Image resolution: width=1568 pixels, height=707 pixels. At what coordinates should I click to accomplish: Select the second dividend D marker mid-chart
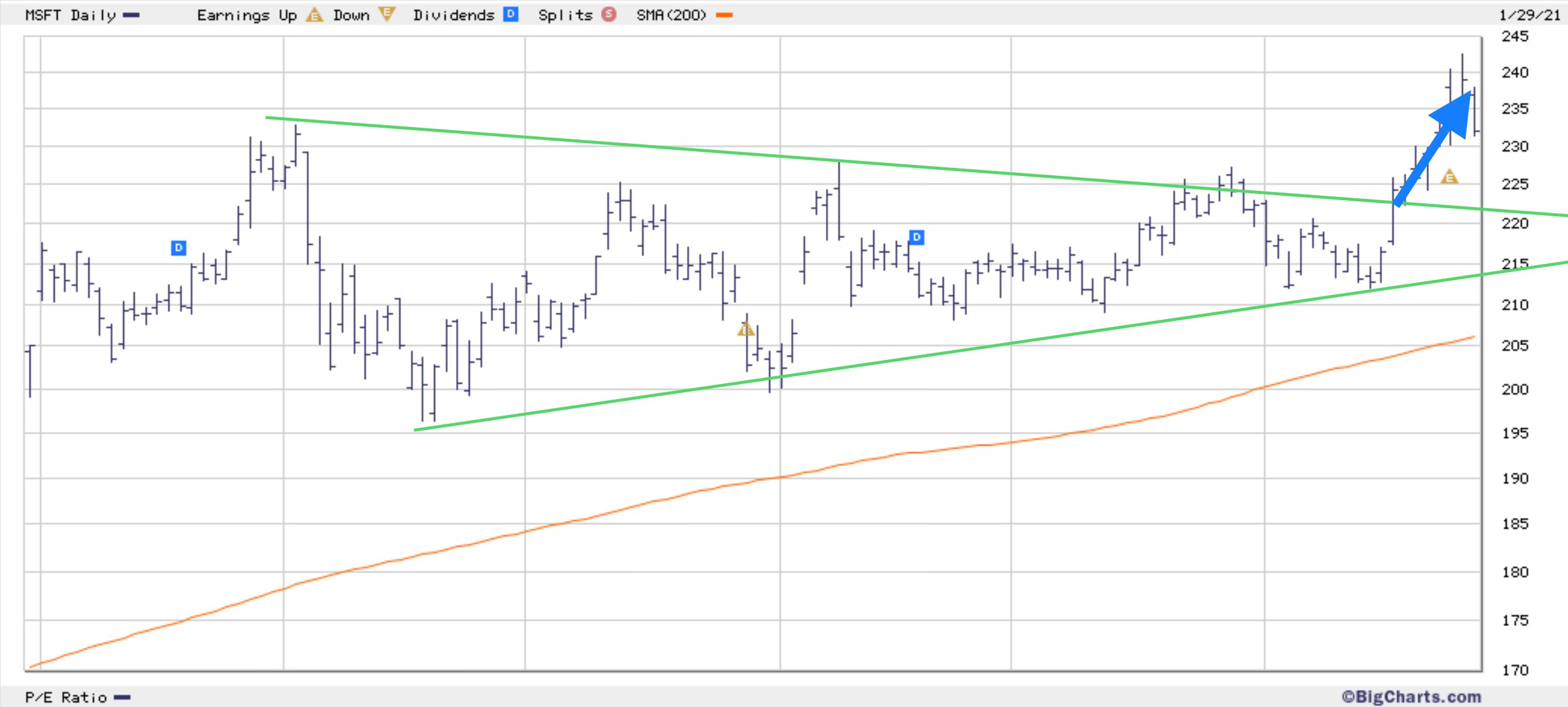tap(916, 237)
